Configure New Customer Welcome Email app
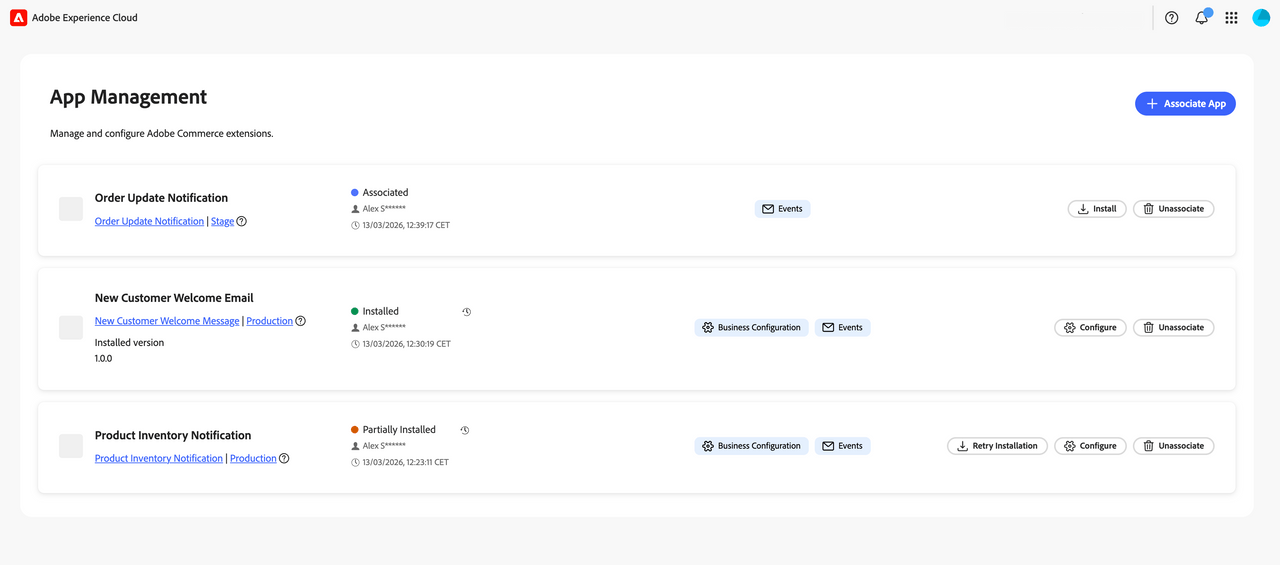 point(1090,328)
